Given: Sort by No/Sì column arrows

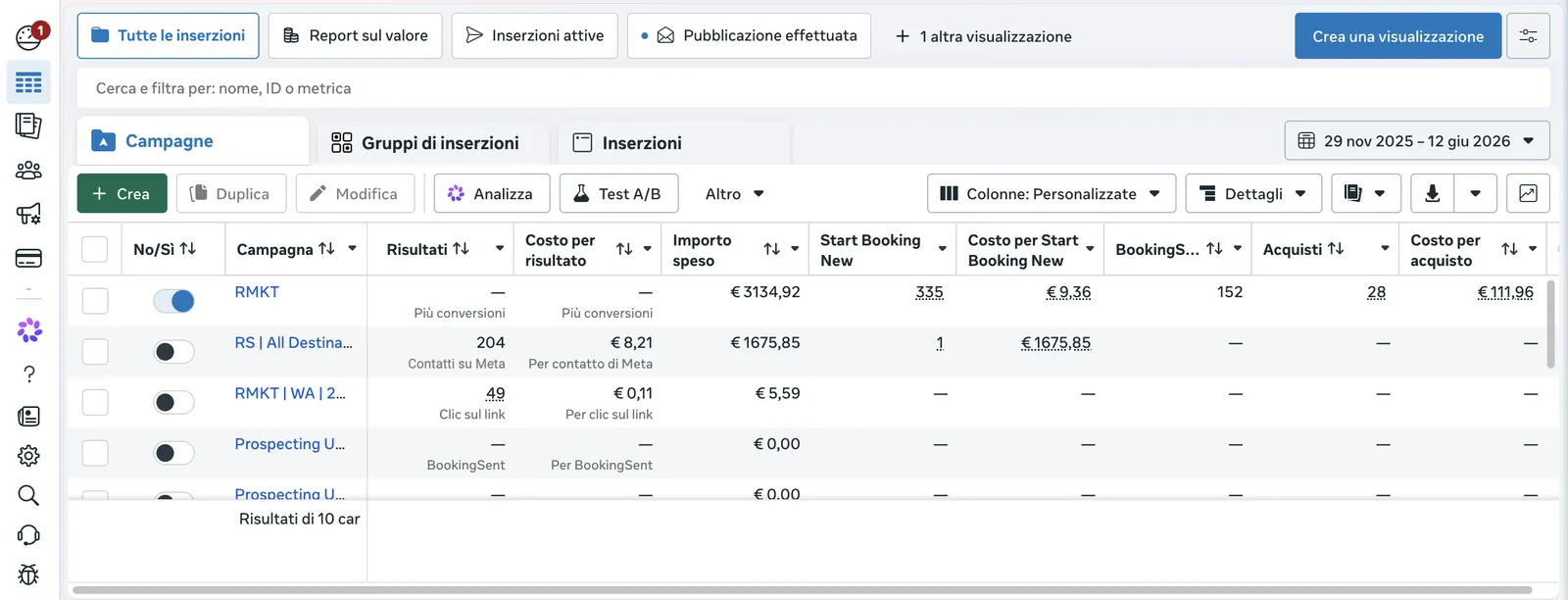Looking at the screenshot, I should tap(188, 249).
